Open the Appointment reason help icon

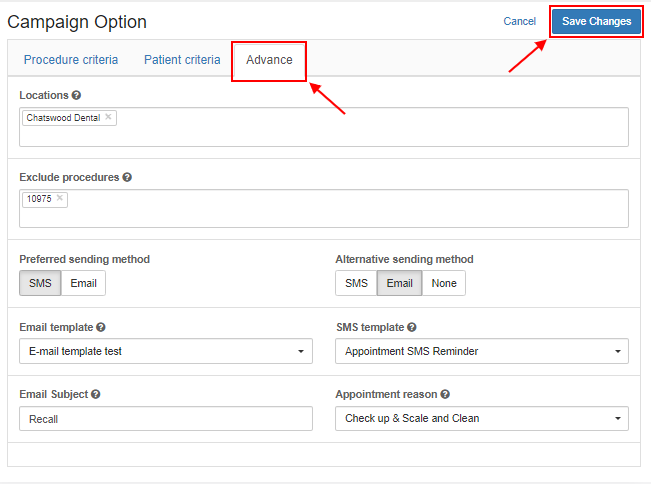445,394
